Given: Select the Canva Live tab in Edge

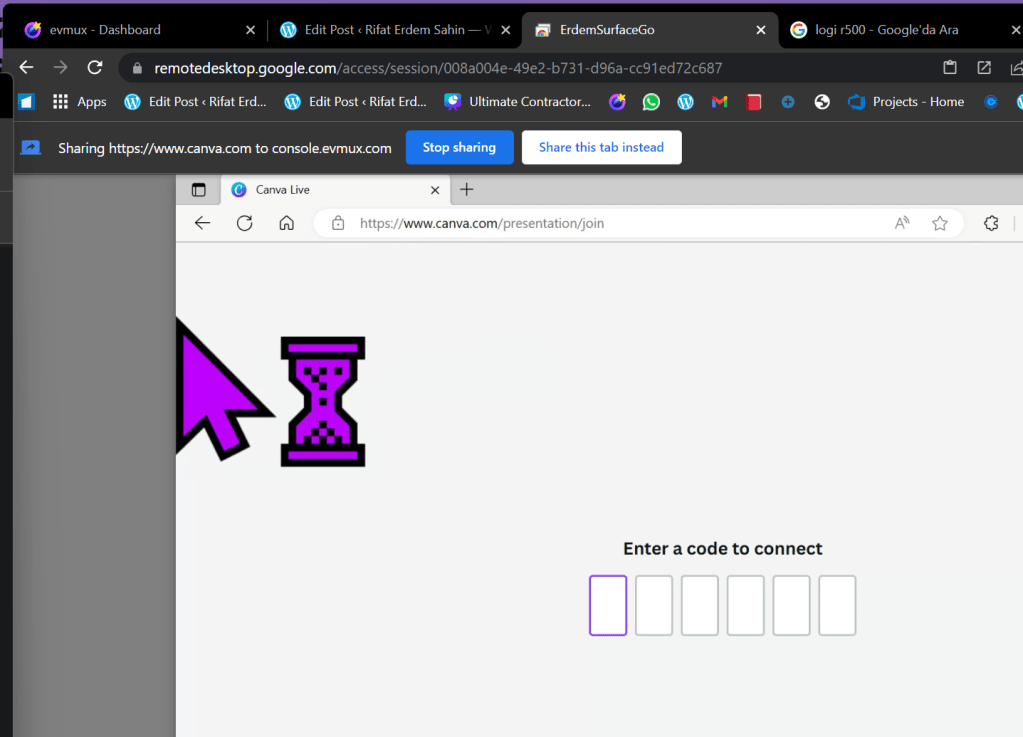Looking at the screenshot, I should [x=336, y=190].
